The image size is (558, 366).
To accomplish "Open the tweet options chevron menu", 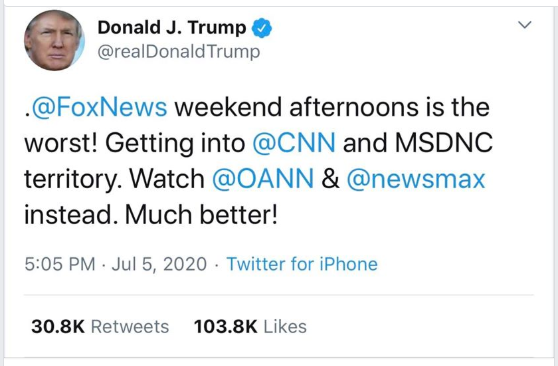I will (x=525, y=25).
